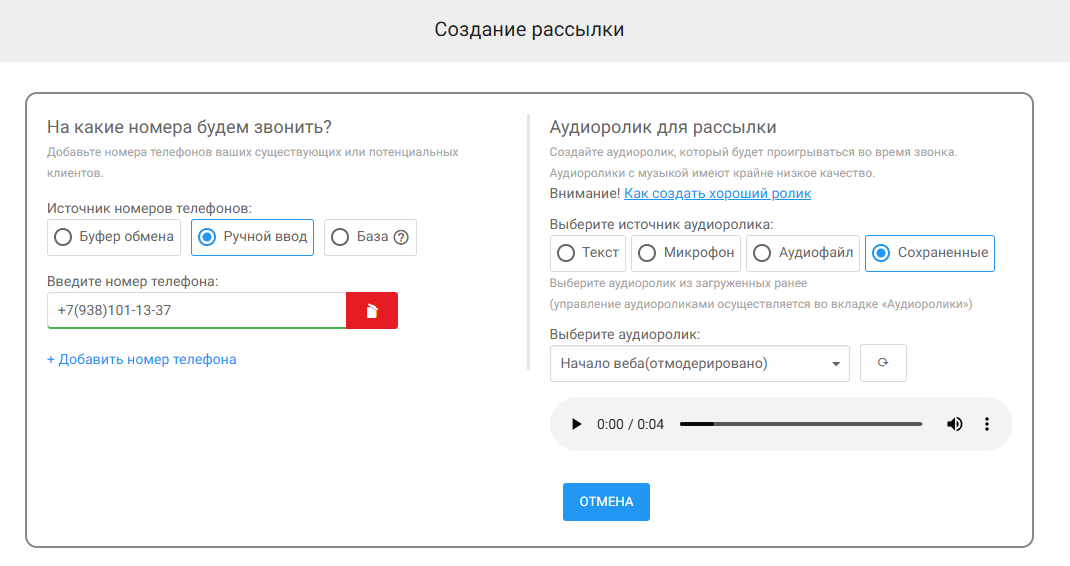1070x566 pixels.
Task: Click the ОТМЕНА button
Action: click(x=606, y=502)
